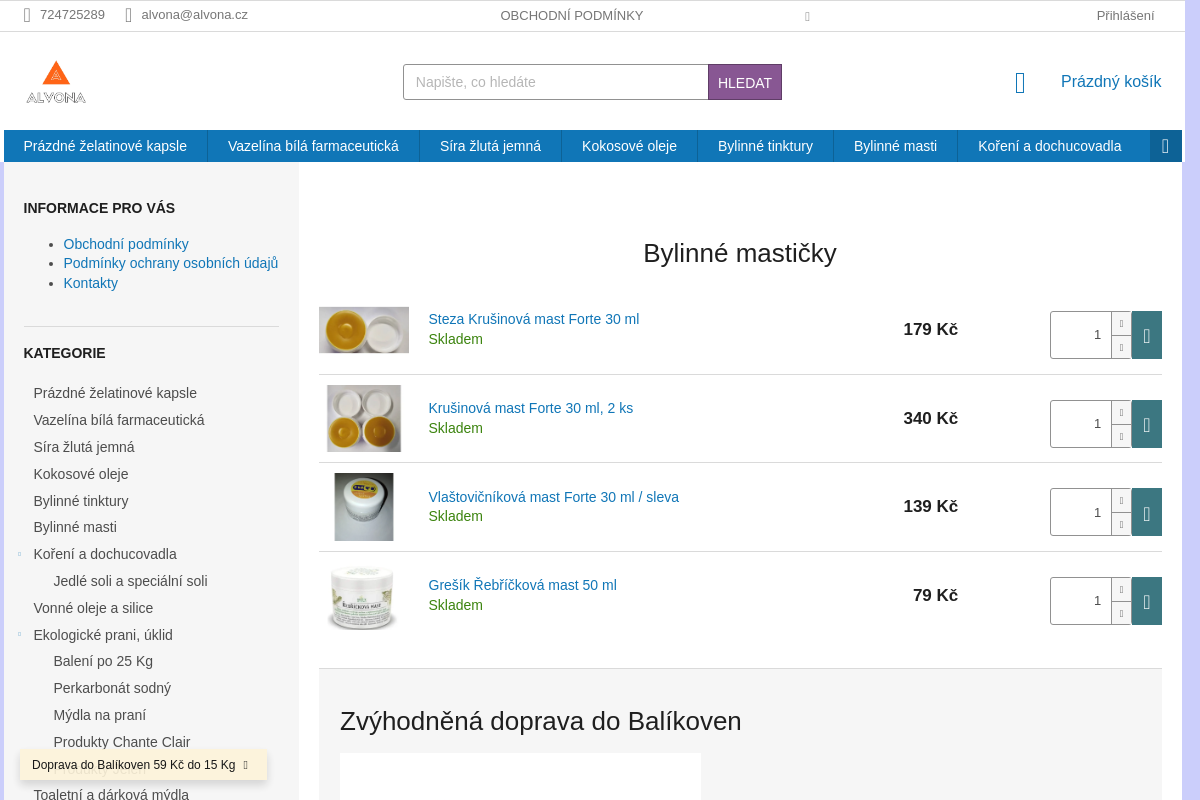Open Steza Krušinová mast Forte 30 ml link

pos(534,319)
